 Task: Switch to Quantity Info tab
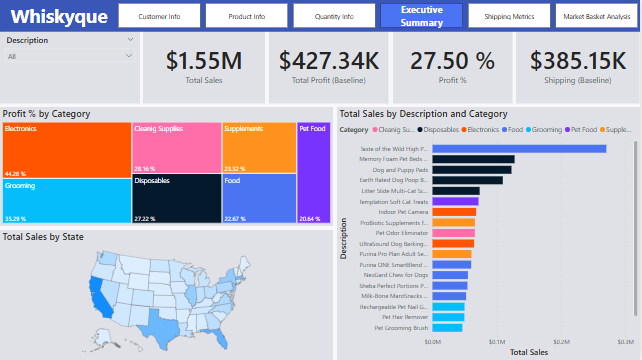tap(334, 16)
